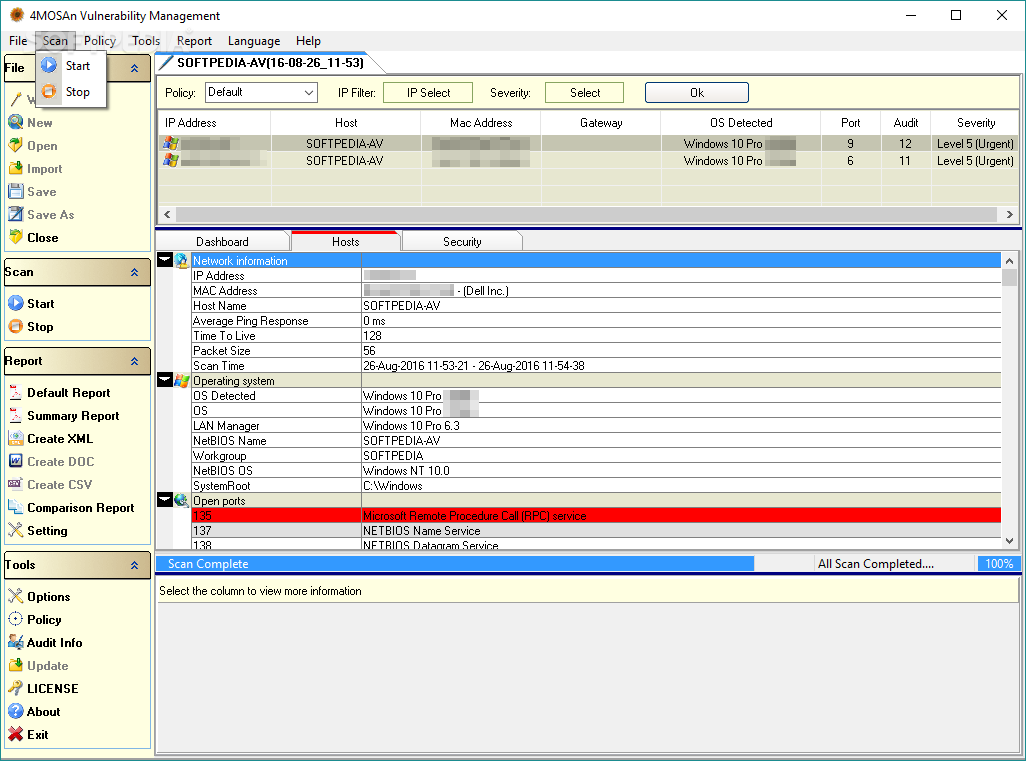This screenshot has width=1026, height=761.
Task: Click the IP Select filter button
Action: click(x=428, y=93)
